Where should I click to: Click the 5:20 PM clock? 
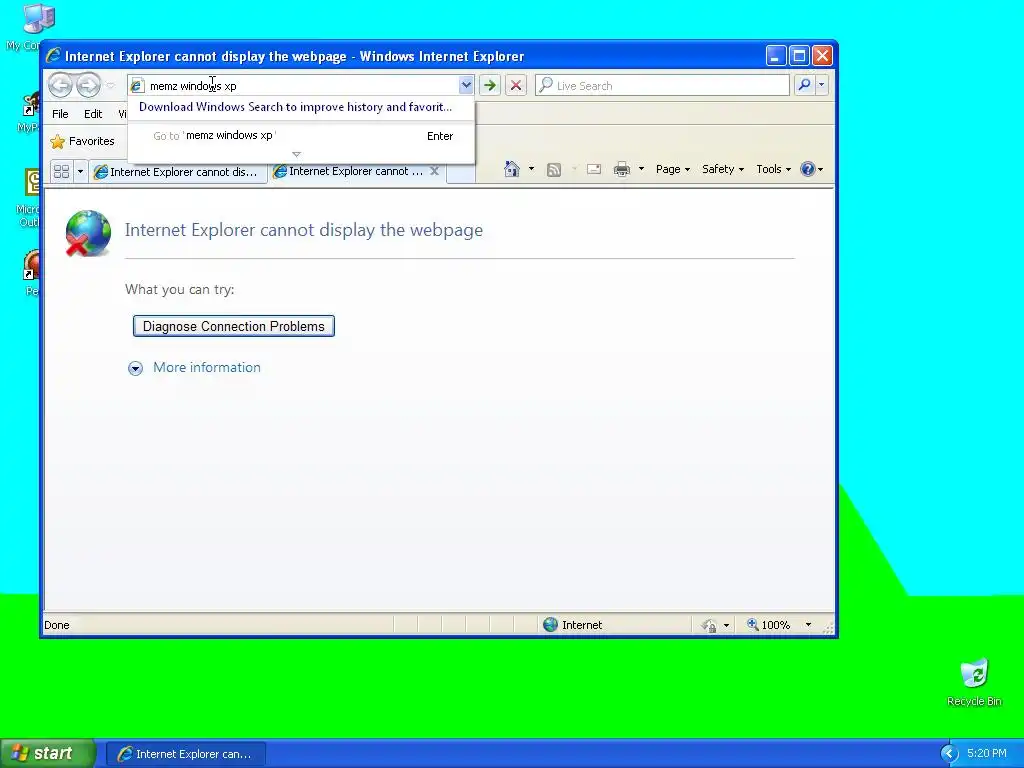(987, 754)
